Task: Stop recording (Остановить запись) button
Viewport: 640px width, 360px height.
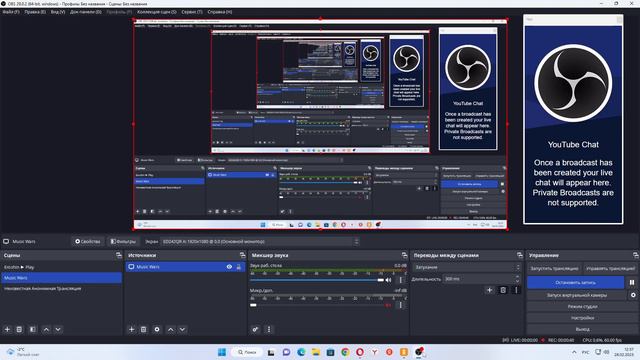Action: click(x=575, y=282)
